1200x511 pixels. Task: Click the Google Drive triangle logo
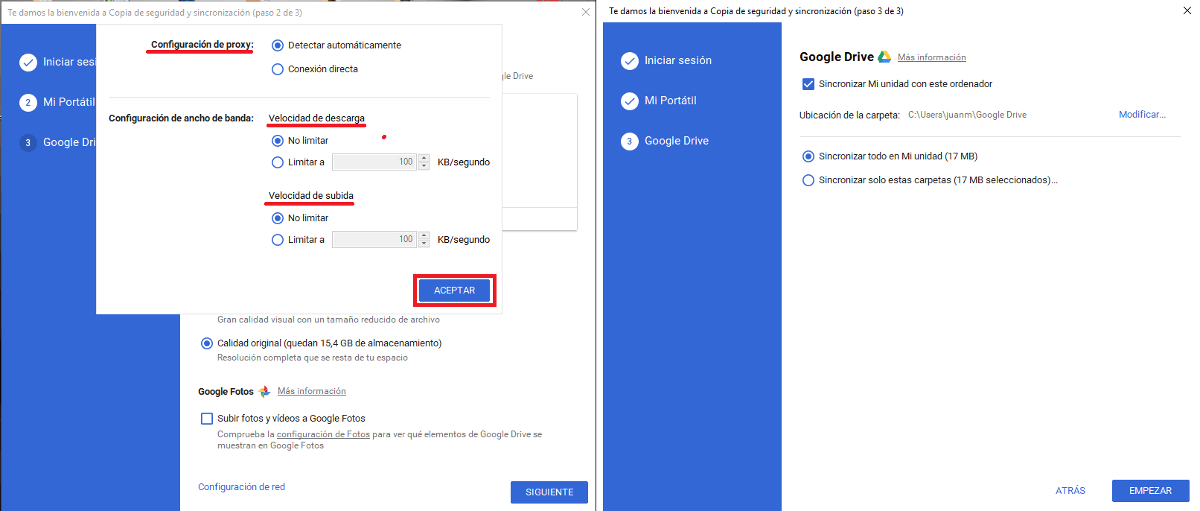tap(885, 57)
